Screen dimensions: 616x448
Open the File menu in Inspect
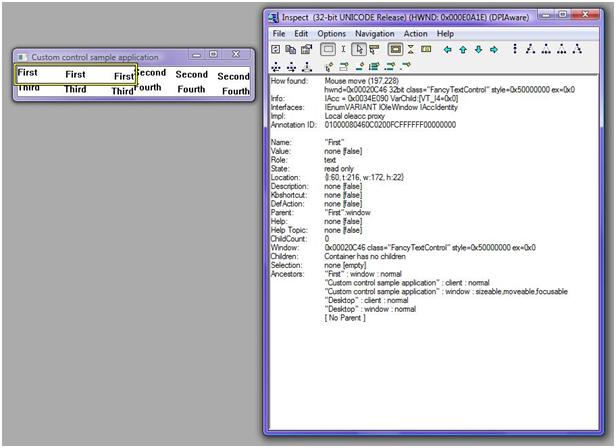click(x=279, y=34)
